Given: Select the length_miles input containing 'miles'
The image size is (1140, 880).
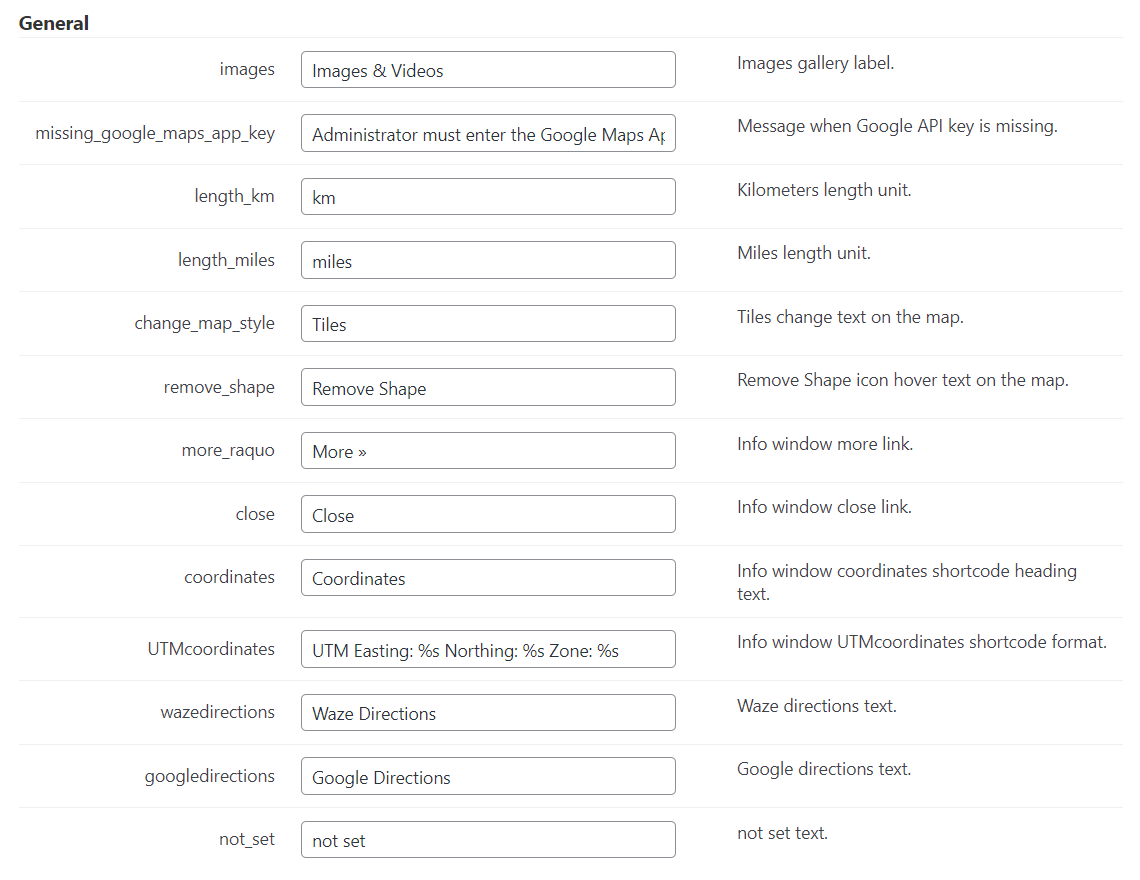Looking at the screenshot, I should [x=488, y=260].
